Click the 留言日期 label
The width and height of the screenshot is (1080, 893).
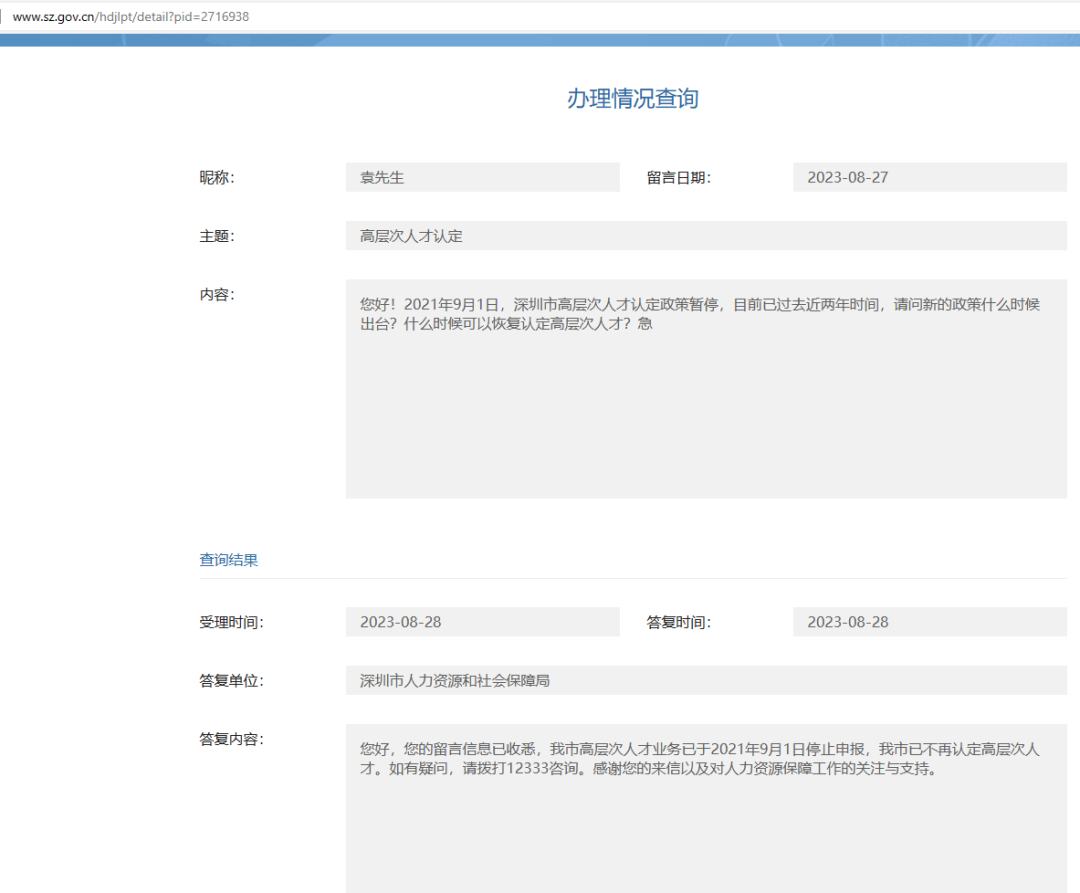pos(678,178)
